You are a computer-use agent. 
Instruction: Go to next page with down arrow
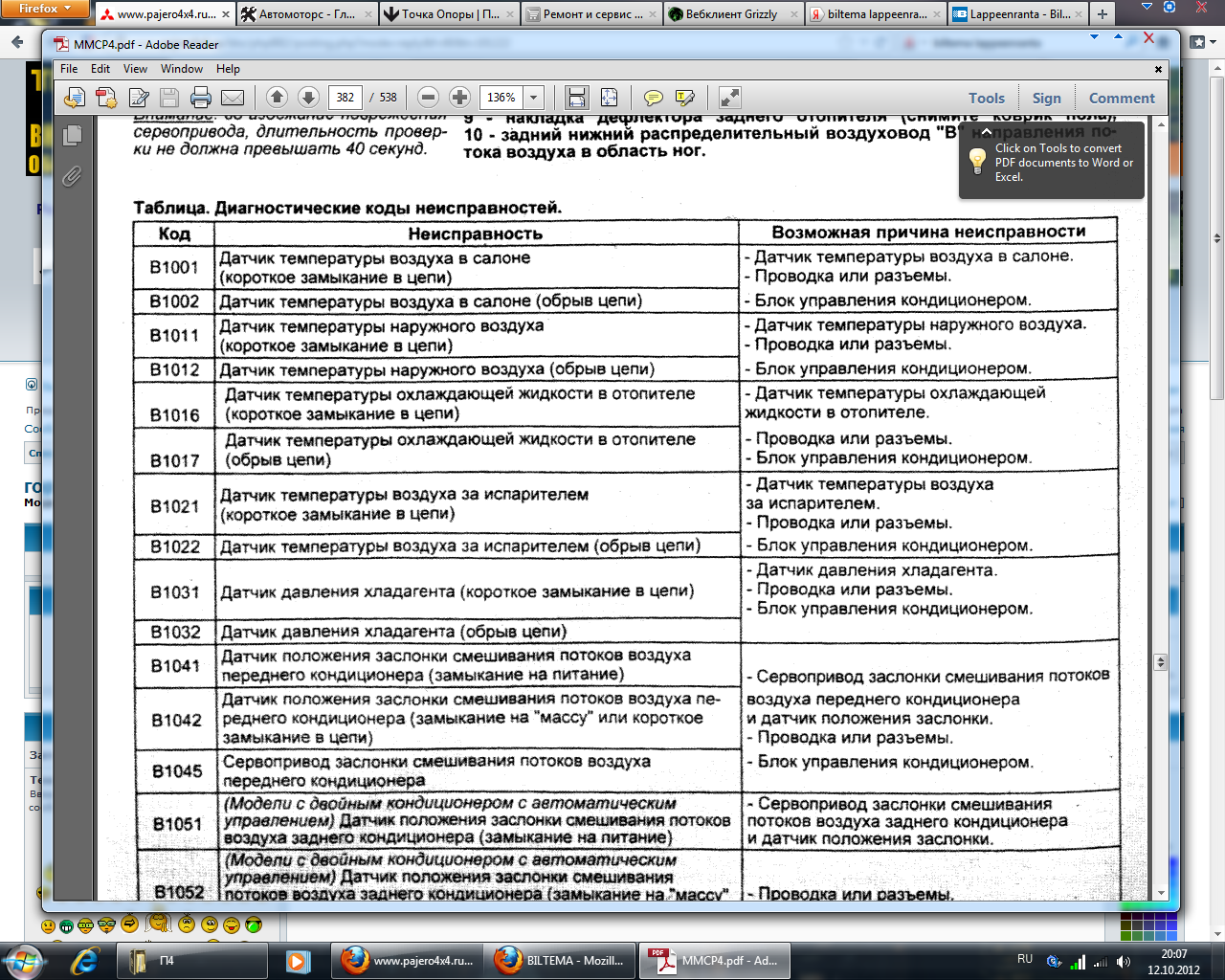pos(308,97)
